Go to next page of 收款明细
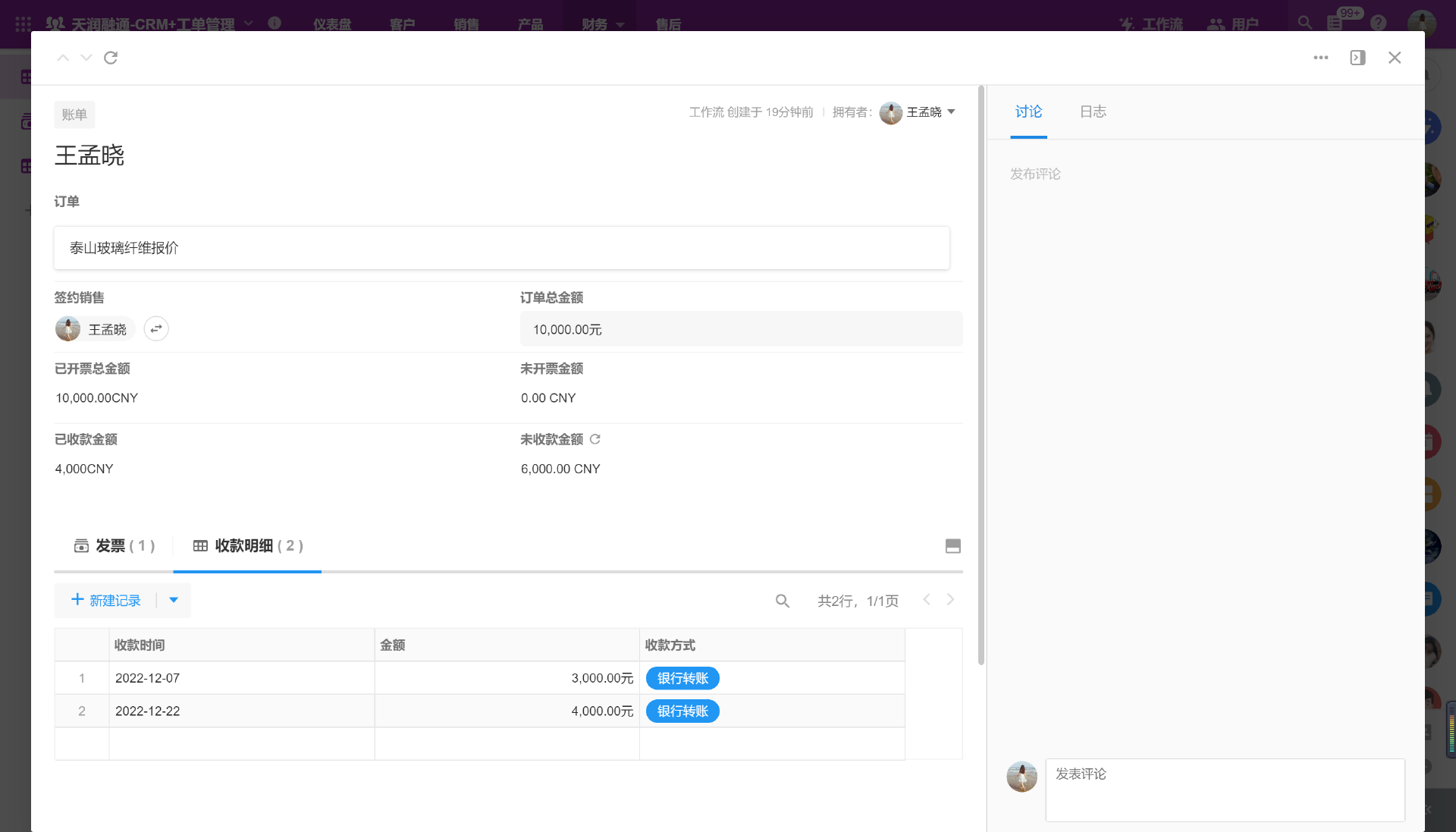This screenshot has height=832, width=1456. click(x=950, y=600)
